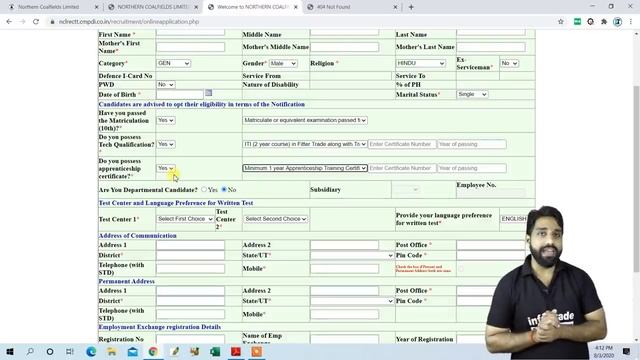Open the Ex-Serviceman dropdown
640x360 pixels.
tap(509, 63)
